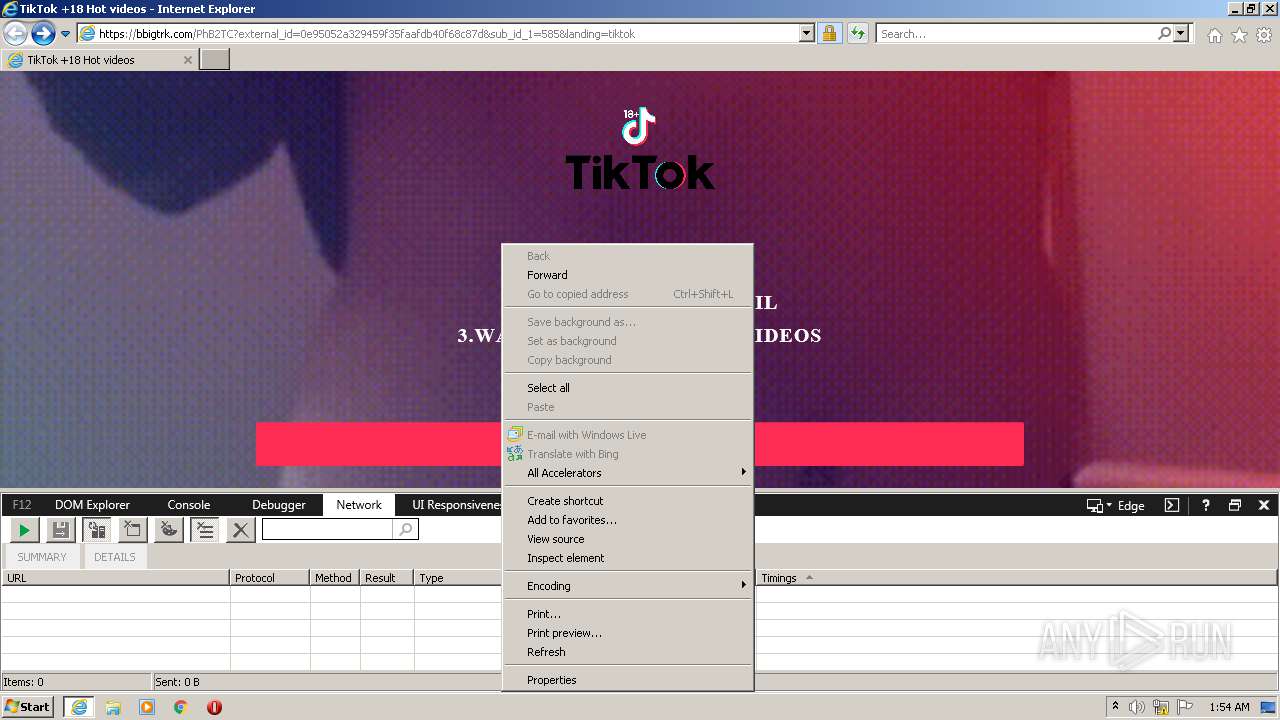Click the browser Search box
This screenshot has height=720, width=1280.
click(1015, 33)
